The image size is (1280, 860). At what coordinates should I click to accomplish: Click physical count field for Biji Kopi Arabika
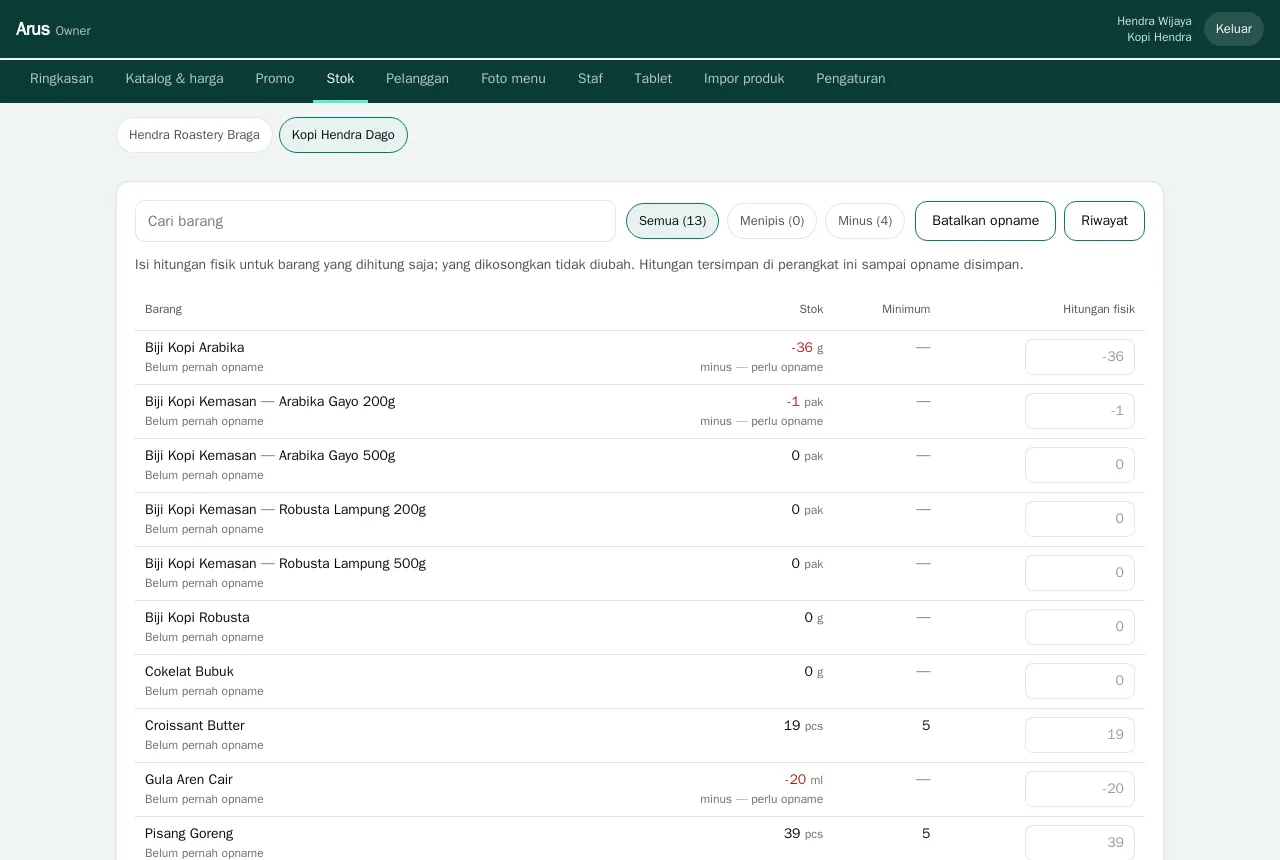click(1080, 357)
